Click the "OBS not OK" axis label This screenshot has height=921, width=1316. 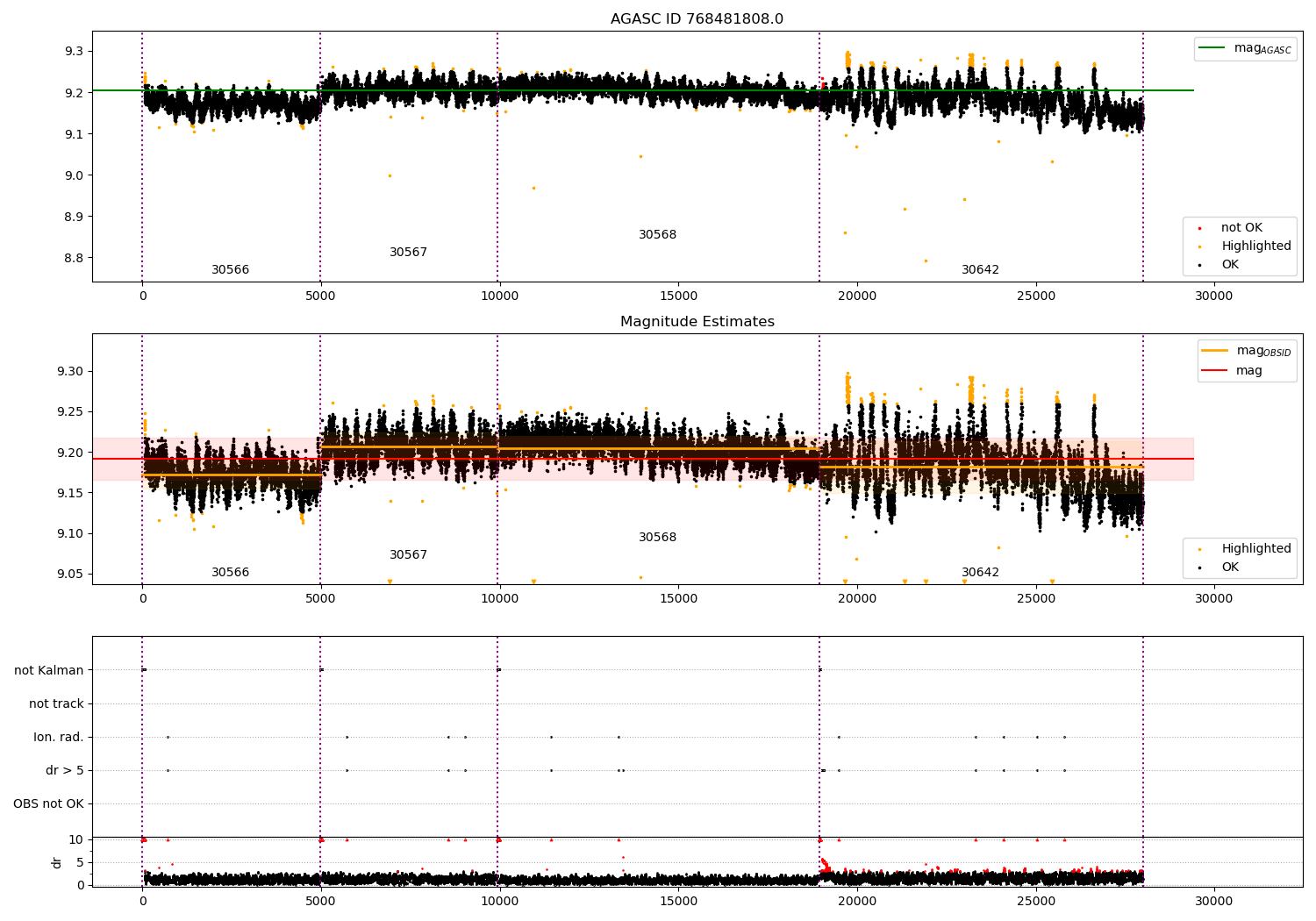[49, 804]
